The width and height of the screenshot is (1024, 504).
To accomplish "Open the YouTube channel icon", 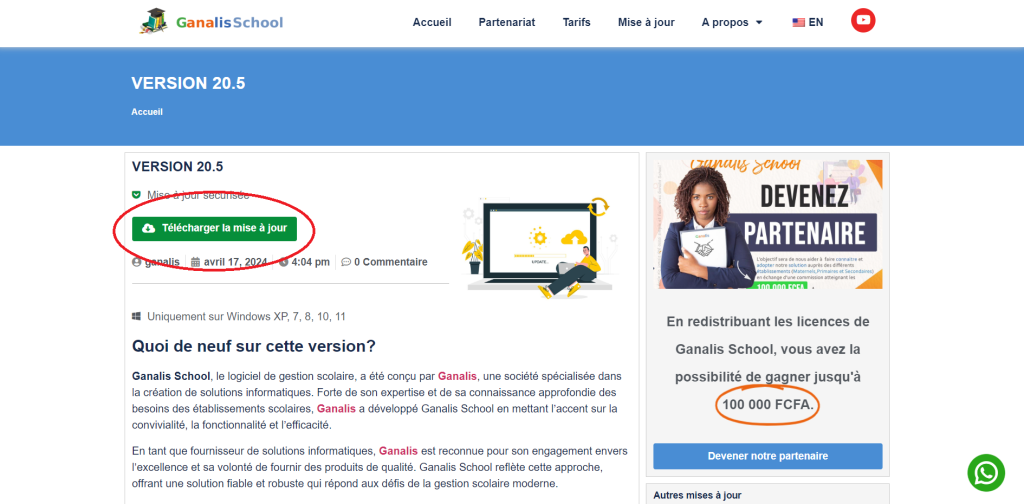I will [863, 20].
